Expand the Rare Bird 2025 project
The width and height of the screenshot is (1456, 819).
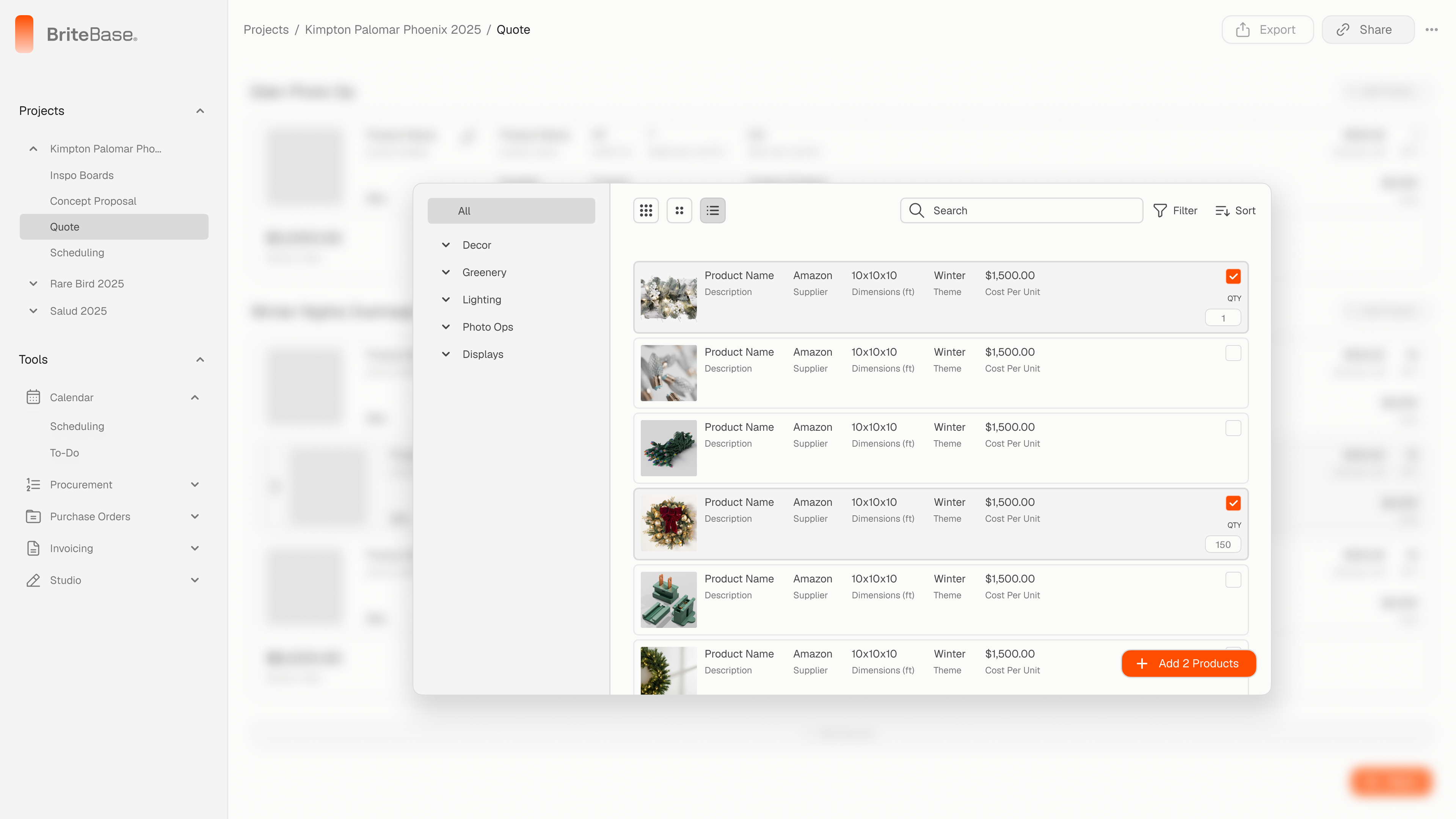click(x=33, y=284)
